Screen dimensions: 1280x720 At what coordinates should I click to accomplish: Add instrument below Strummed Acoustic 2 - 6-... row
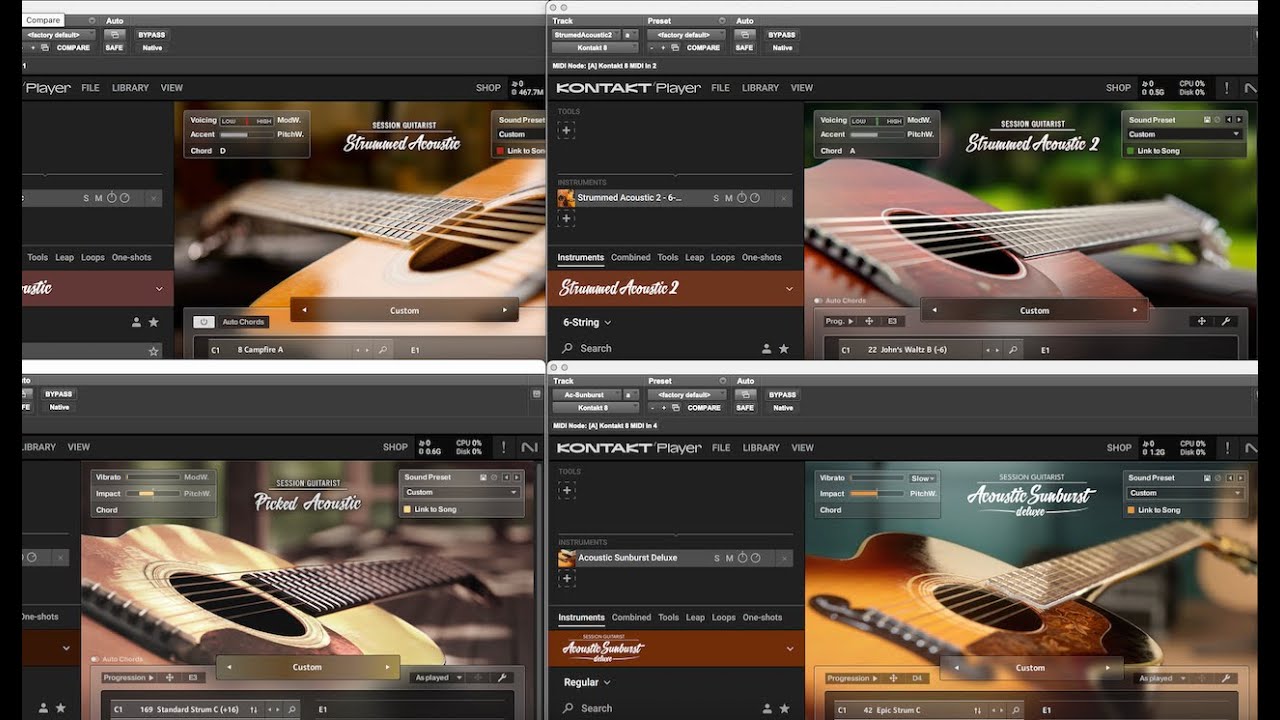[566, 218]
